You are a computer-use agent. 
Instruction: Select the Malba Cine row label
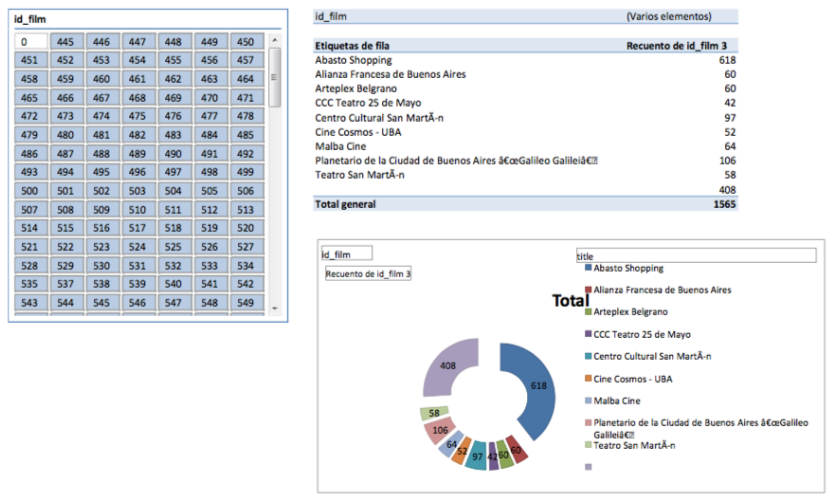tap(341, 146)
